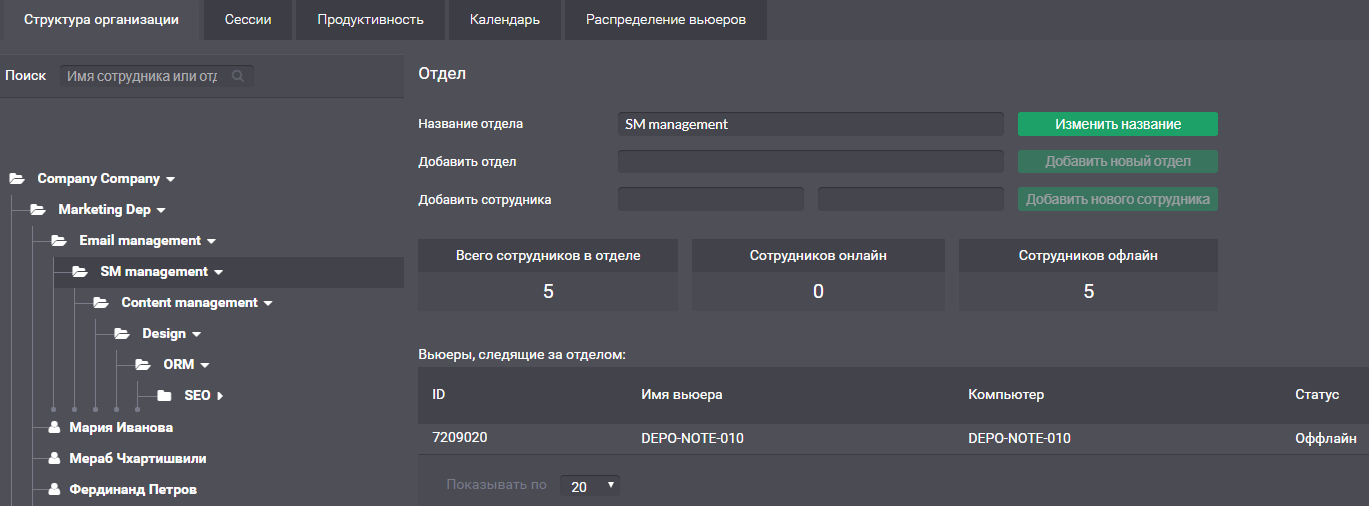Click the search magnifier icon
This screenshot has height=506, width=1369.
coord(238,76)
